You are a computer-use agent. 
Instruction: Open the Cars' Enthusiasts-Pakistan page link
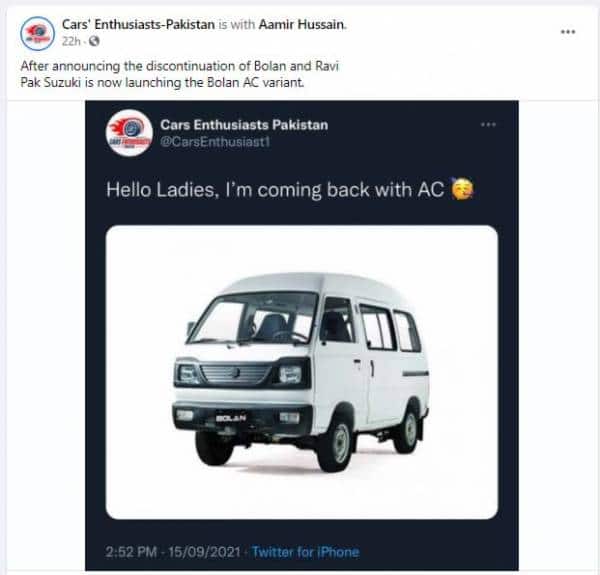138,24
